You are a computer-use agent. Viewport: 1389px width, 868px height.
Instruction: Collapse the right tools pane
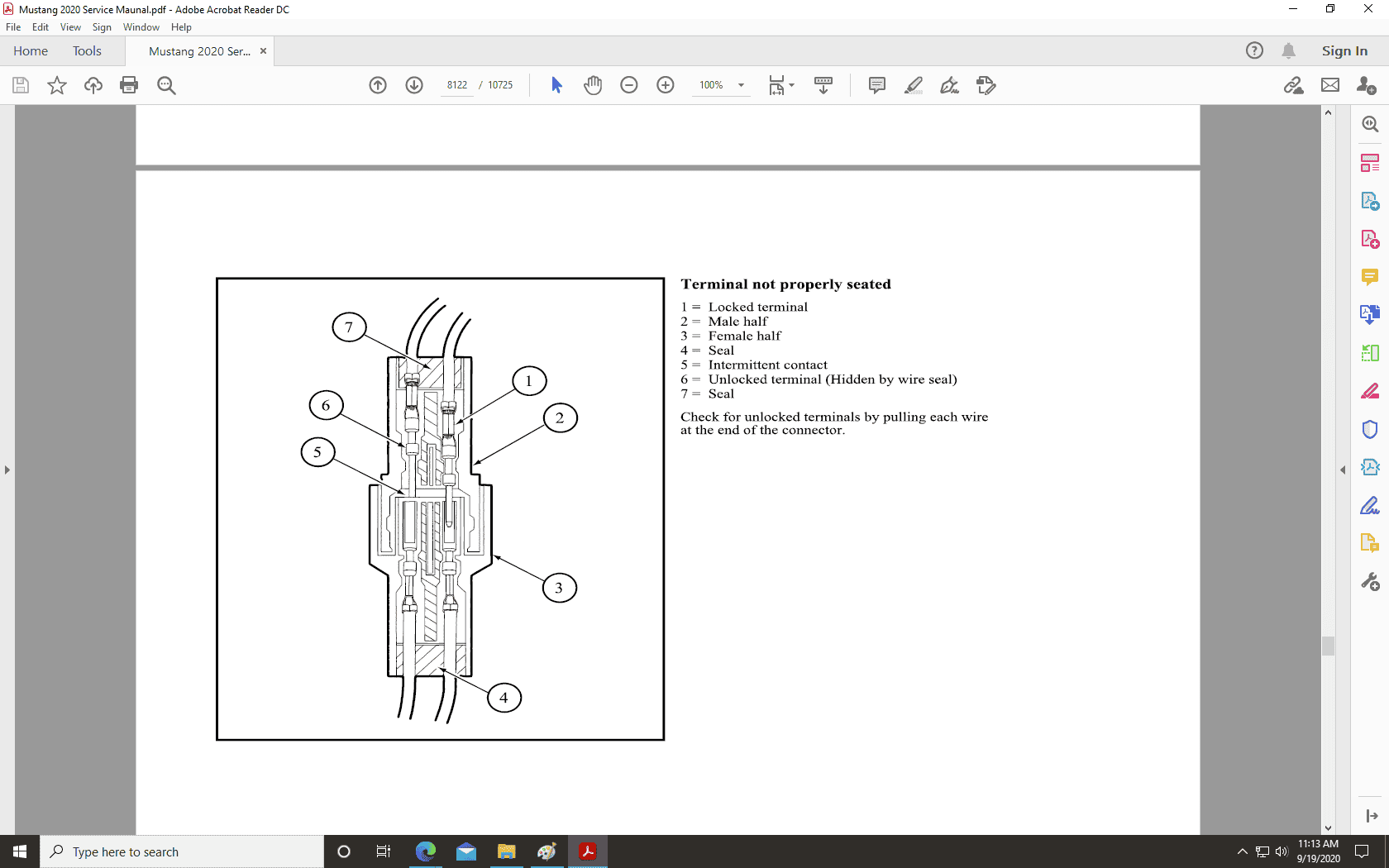1343,470
